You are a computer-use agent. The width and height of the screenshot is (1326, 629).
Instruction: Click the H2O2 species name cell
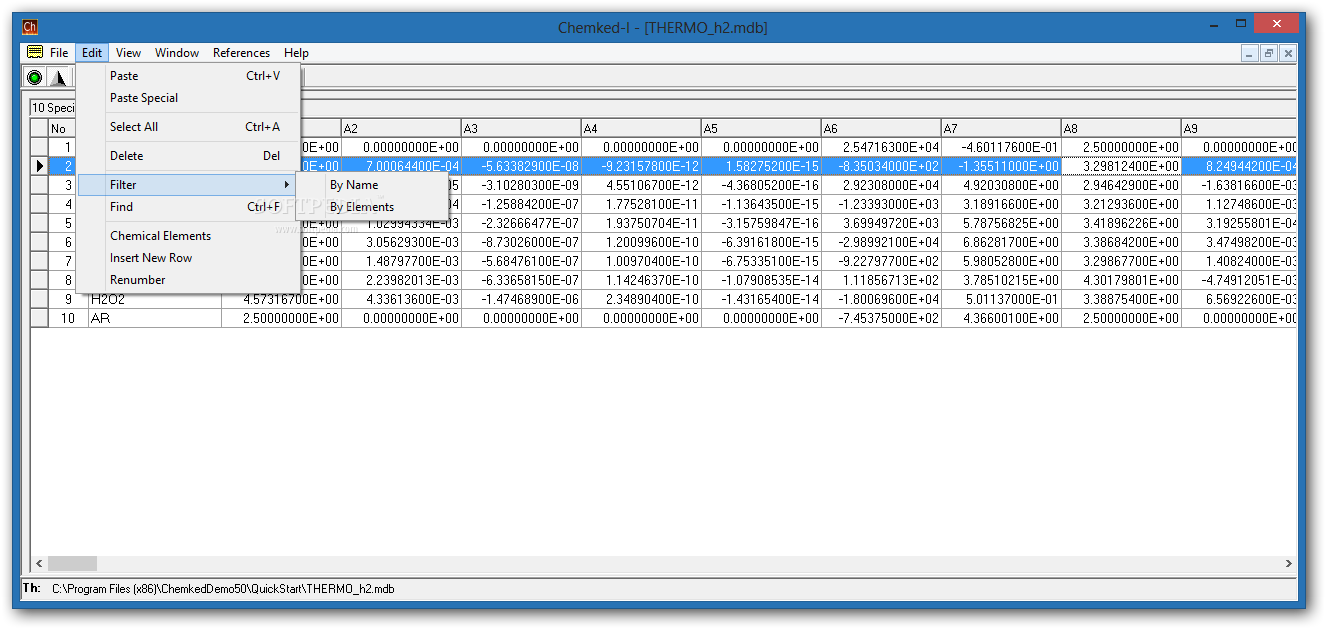click(x=155, y=299)
